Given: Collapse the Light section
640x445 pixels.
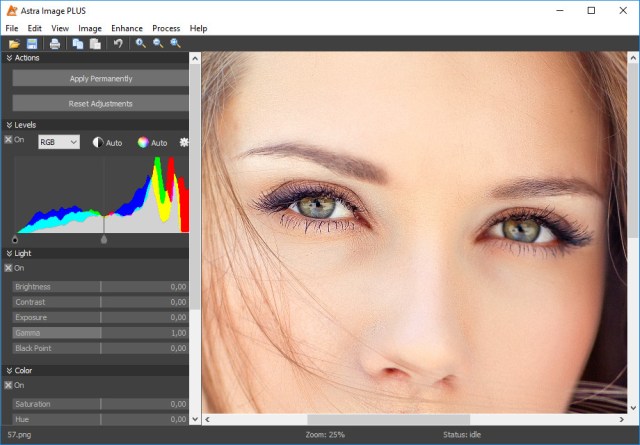Looking at the screenshot, I should 9,253.
